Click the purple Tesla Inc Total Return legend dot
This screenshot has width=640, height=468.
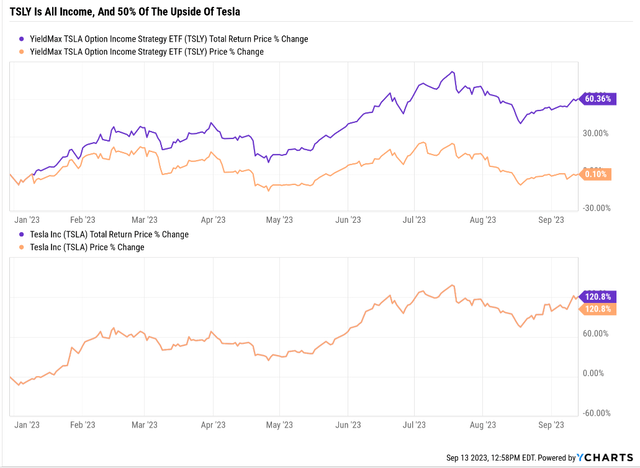point(22,234)
